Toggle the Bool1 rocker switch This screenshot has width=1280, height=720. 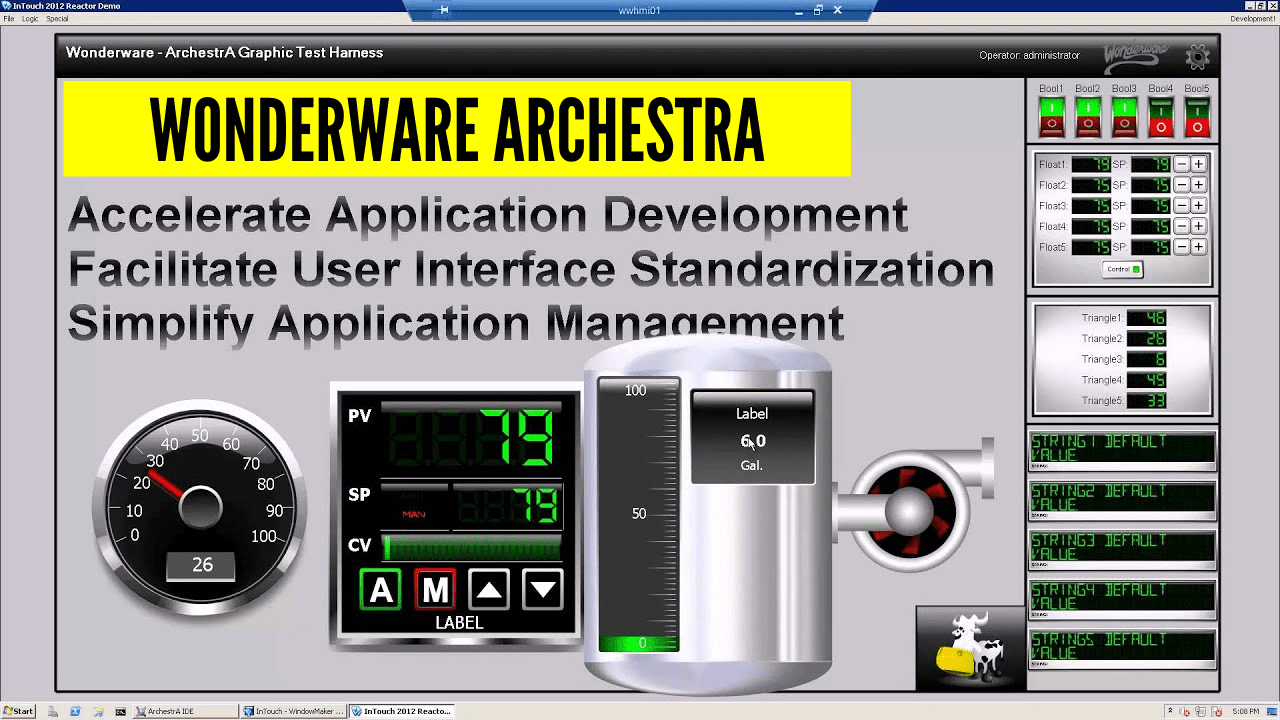click(1051, 117)
